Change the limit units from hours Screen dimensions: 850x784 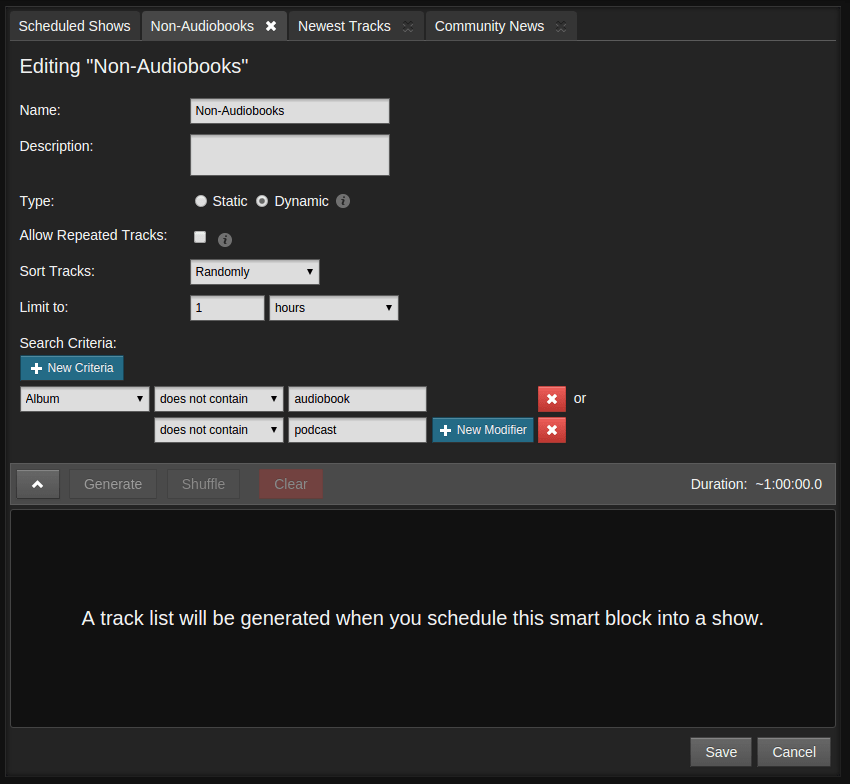(333, 307)
